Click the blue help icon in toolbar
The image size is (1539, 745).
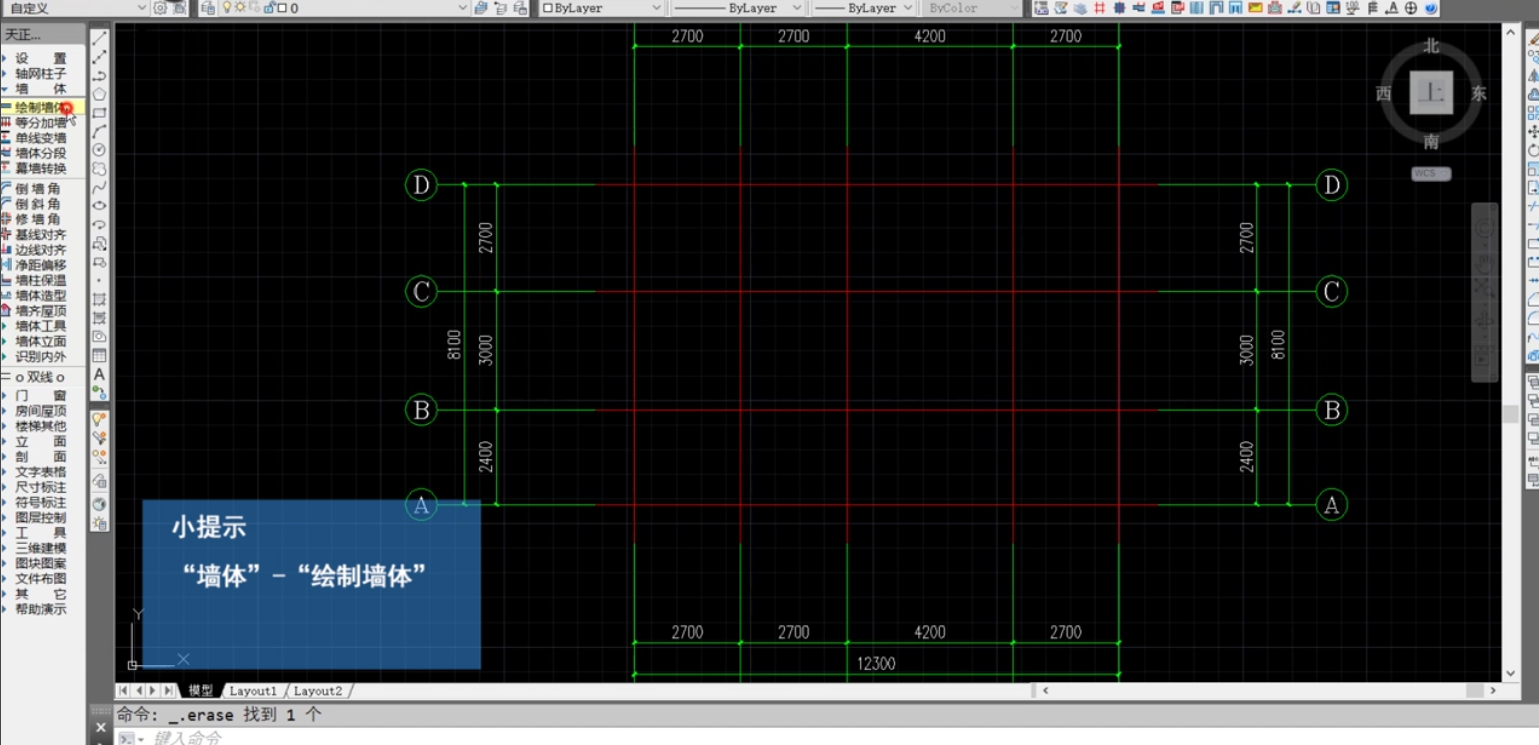click(1430, 8)
